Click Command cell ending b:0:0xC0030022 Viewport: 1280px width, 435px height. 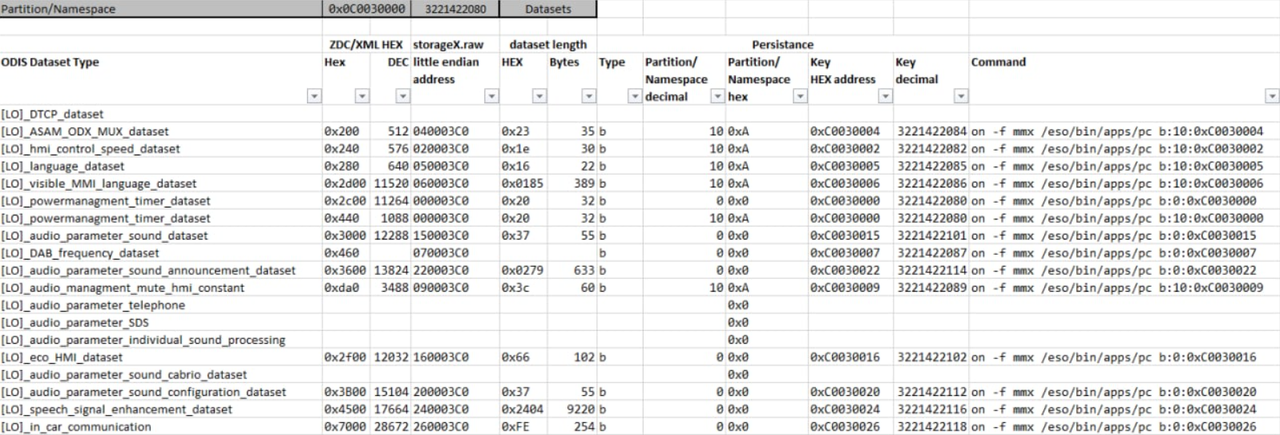(1125, 271)
